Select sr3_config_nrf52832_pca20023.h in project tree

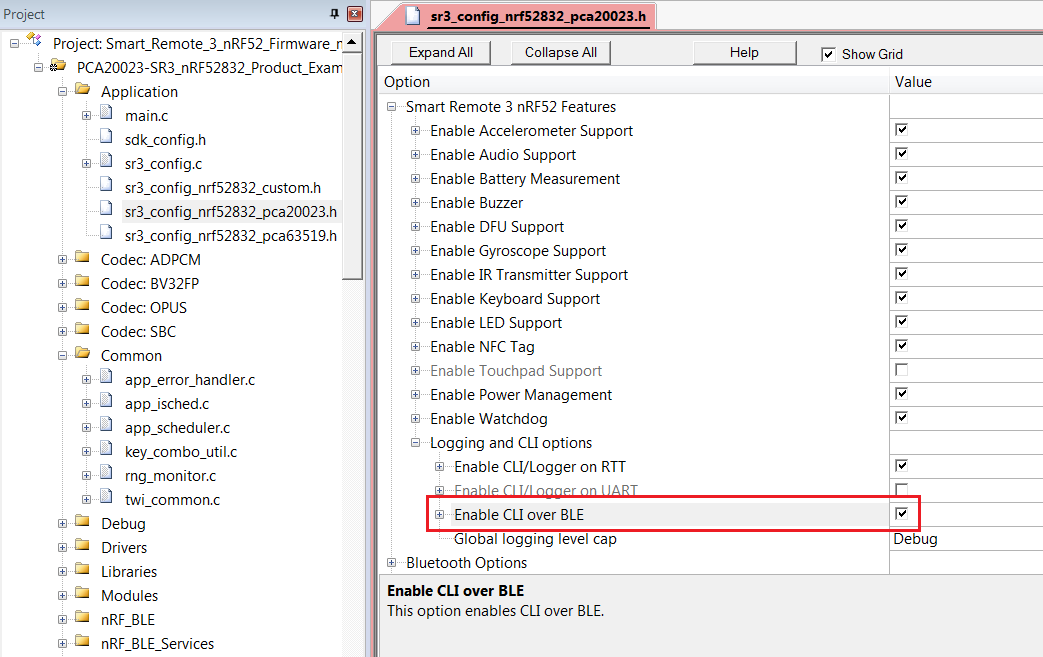click(231, 212)
